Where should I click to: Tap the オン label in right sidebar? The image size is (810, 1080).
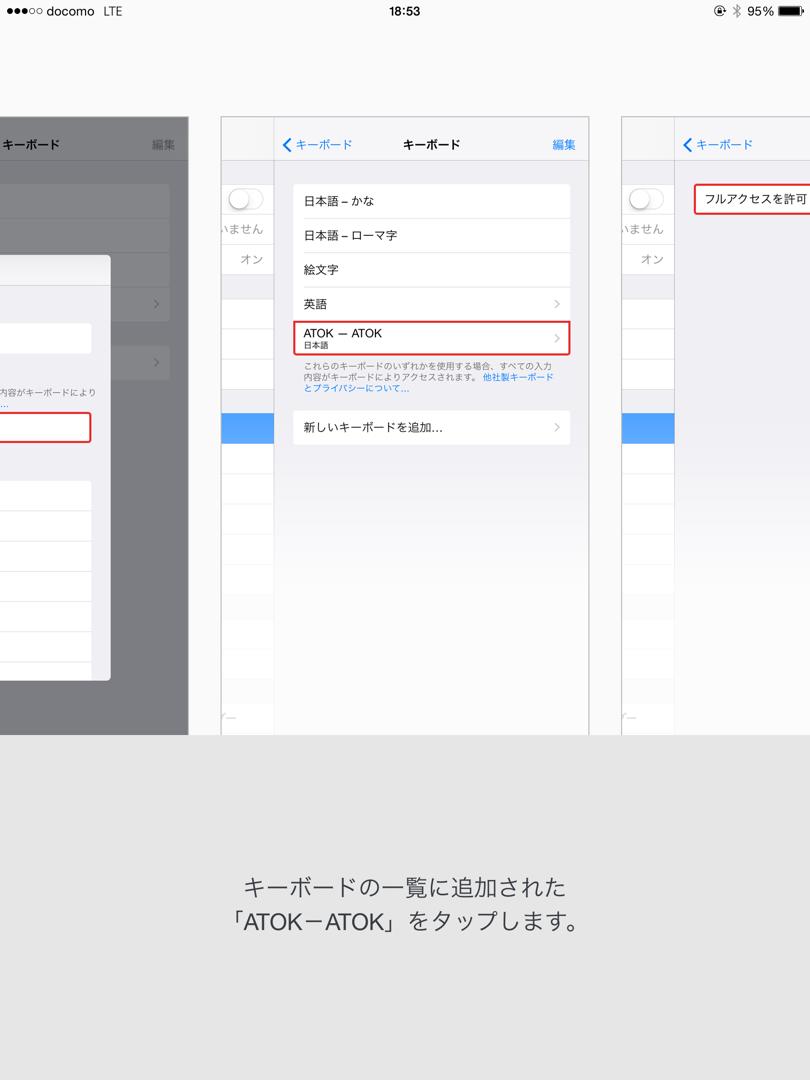tap(652, 259)
